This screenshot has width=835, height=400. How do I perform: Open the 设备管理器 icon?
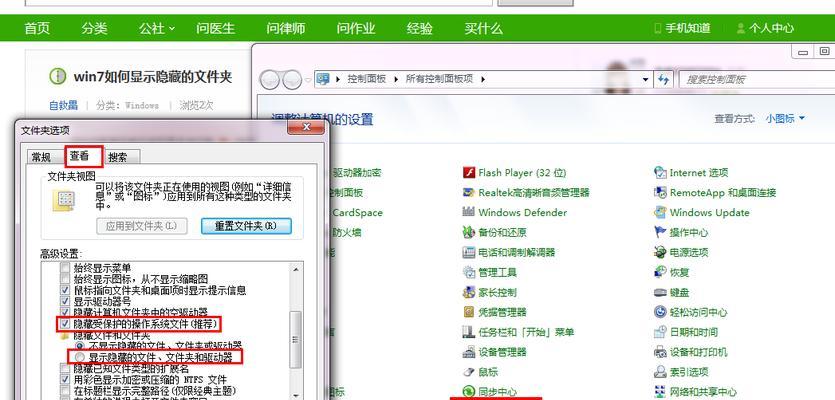[x=468, y=352]
